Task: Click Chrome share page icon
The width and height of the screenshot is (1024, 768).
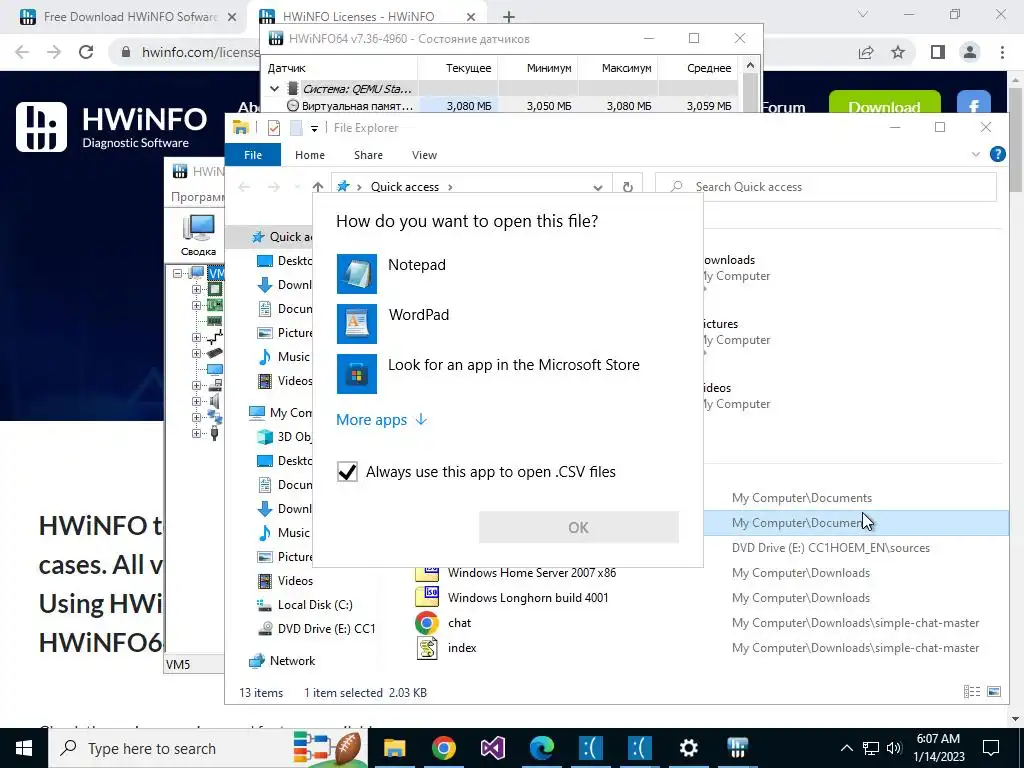Action: [x=866, y=52]
